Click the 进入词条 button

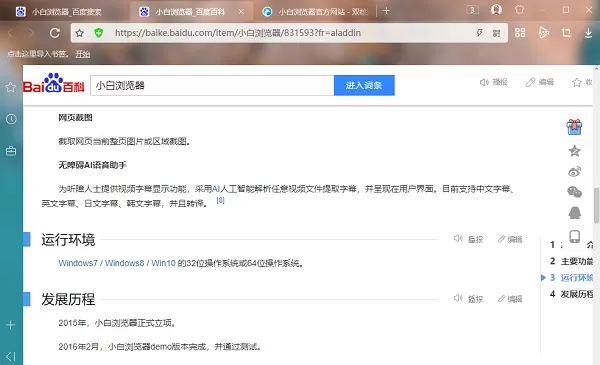(x=364, y=85)
